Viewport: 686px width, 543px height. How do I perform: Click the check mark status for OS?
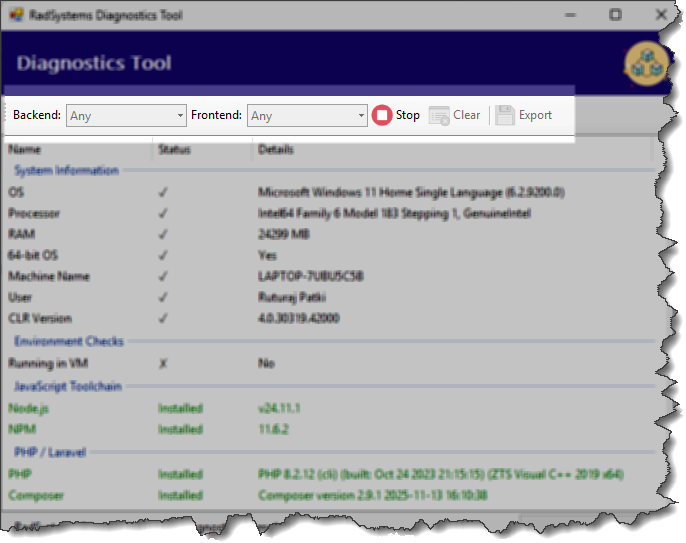163,193
